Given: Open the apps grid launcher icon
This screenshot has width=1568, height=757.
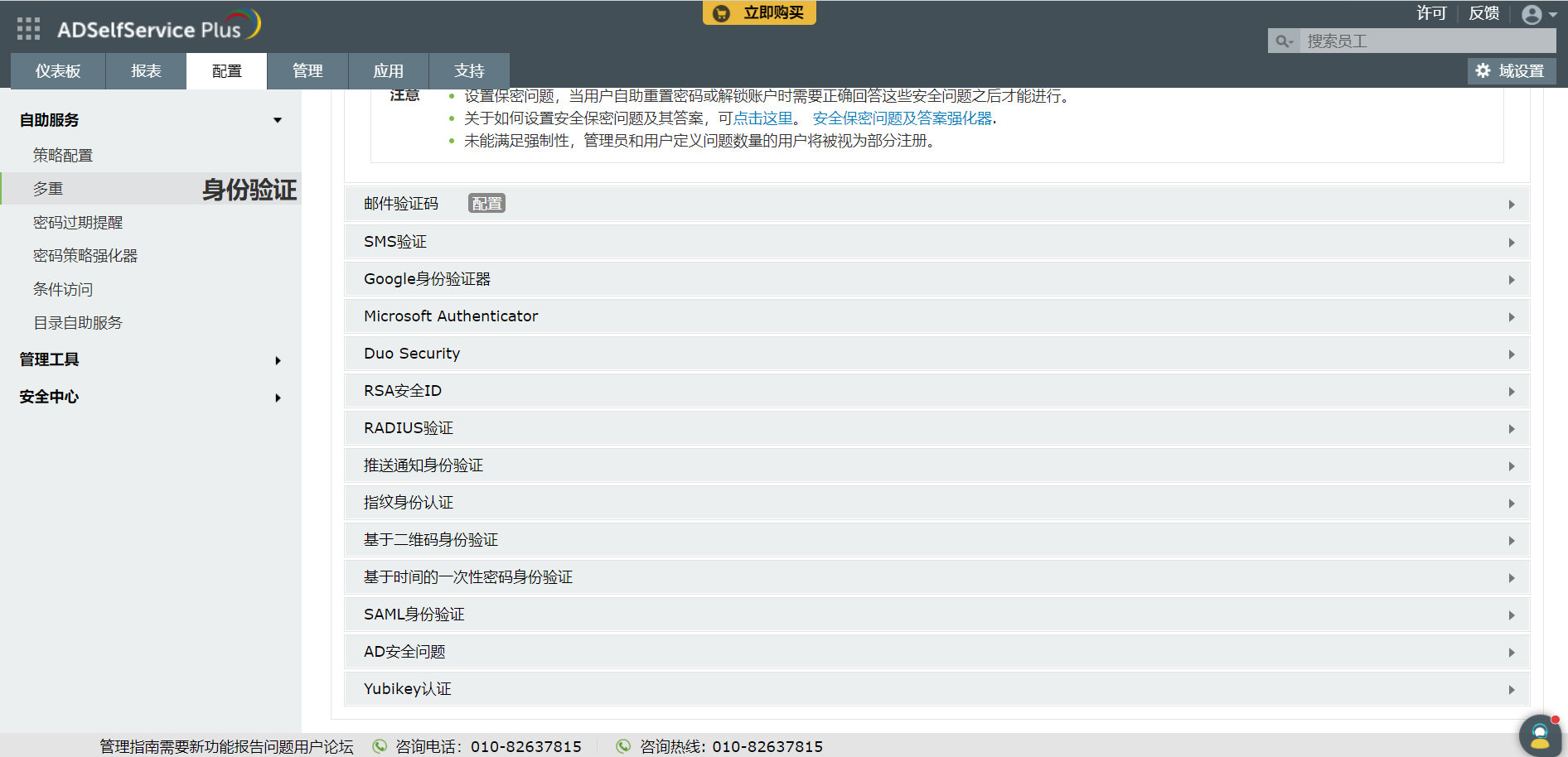Looking at the screenshot, I should coord(28,29).
